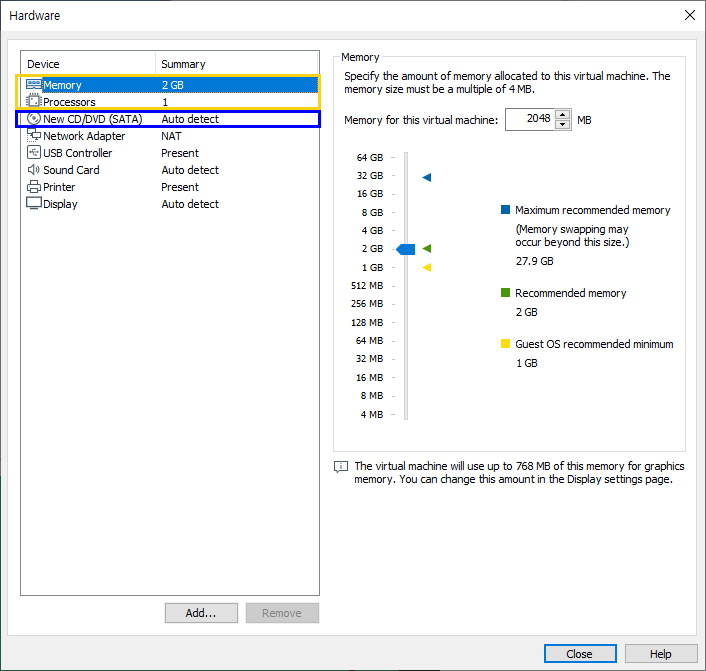Image resolution: width=706 pixels, height=671 pixels.
Task: Click the 32 GB scale label
Action: point(370,176)
